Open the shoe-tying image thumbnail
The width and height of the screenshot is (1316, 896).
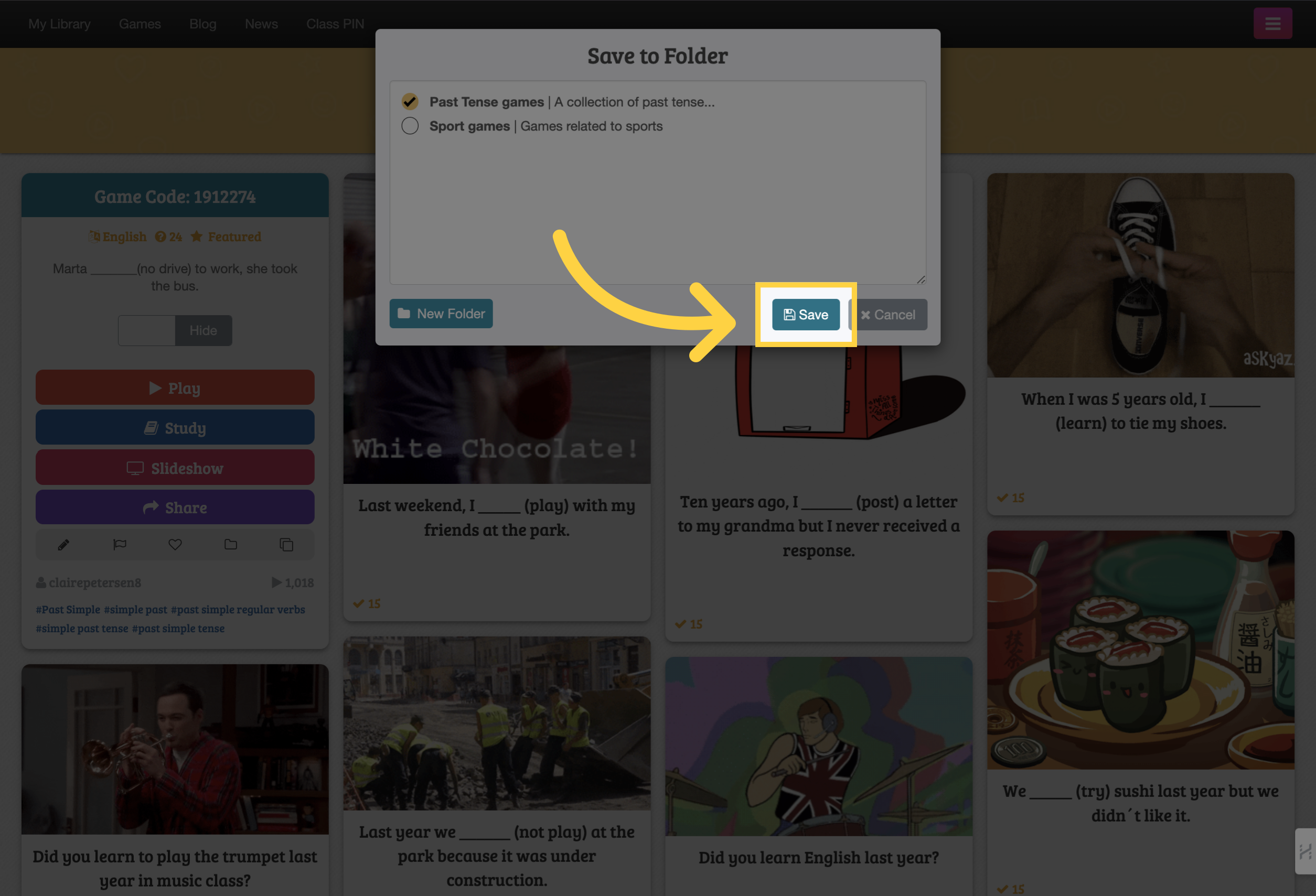(x=1140, y=275)
